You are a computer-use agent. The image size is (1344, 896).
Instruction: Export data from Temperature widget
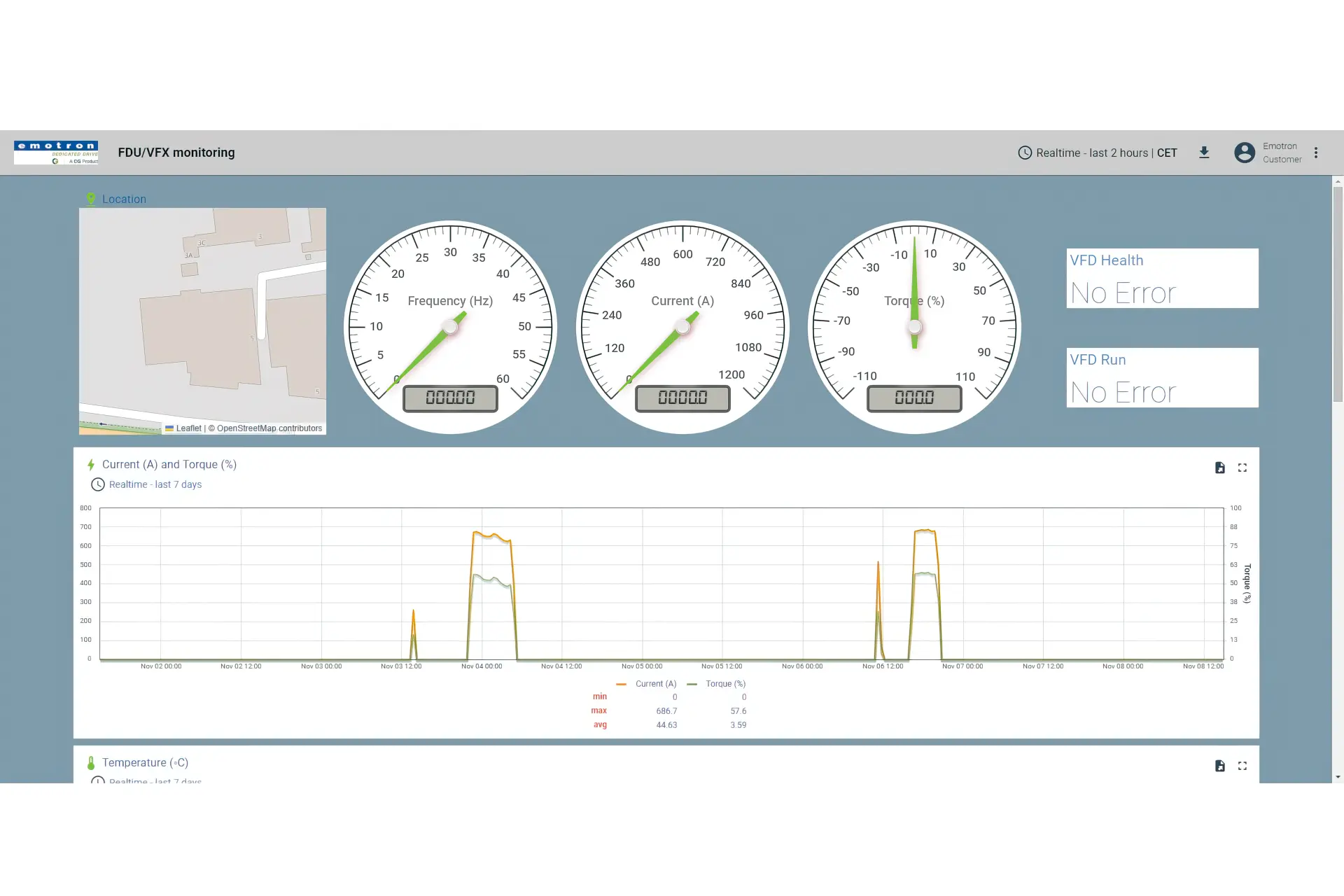point(1219,766)
